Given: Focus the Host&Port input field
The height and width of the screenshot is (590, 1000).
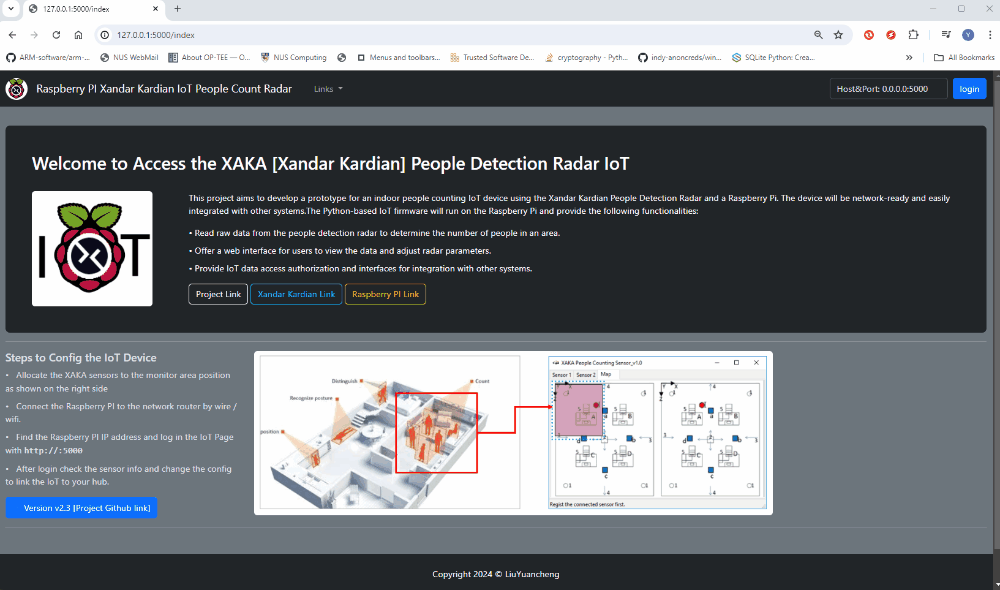Looking at the screenshot, I should [888, 89].
